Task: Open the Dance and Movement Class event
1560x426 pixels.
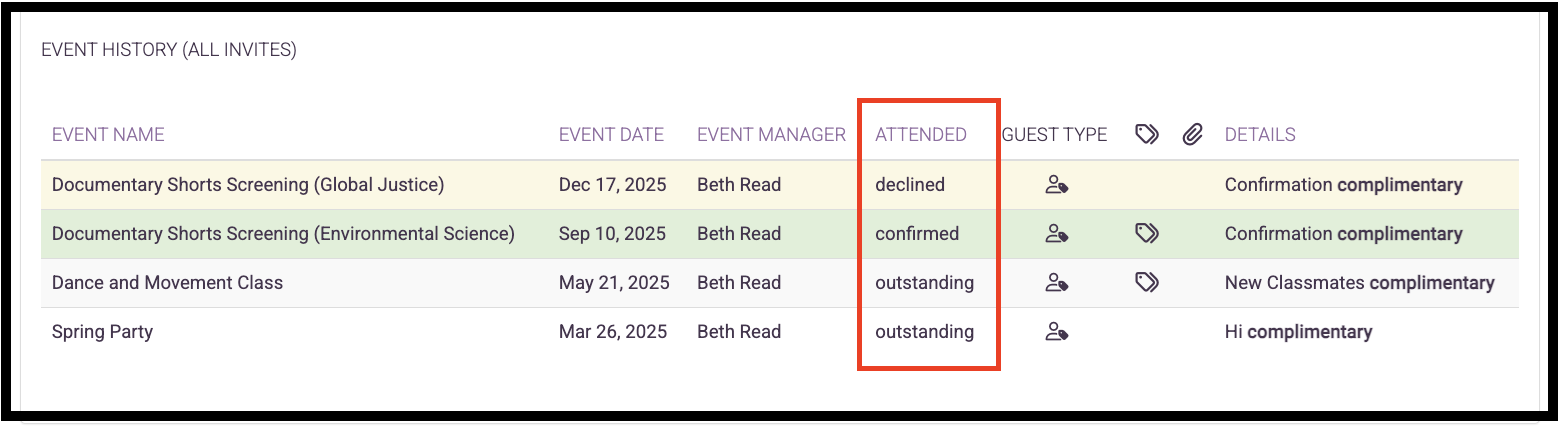Action: pyautogui.click(x=167, y=283)
